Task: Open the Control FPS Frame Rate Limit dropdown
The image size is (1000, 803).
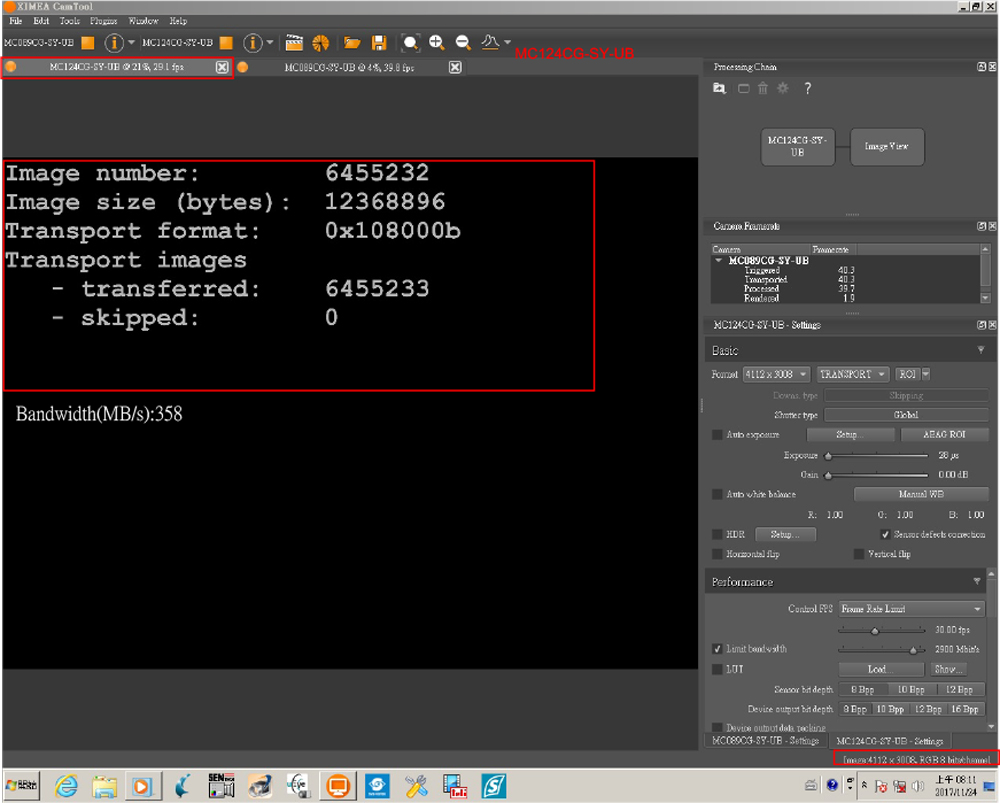Action: click(912, 609)
